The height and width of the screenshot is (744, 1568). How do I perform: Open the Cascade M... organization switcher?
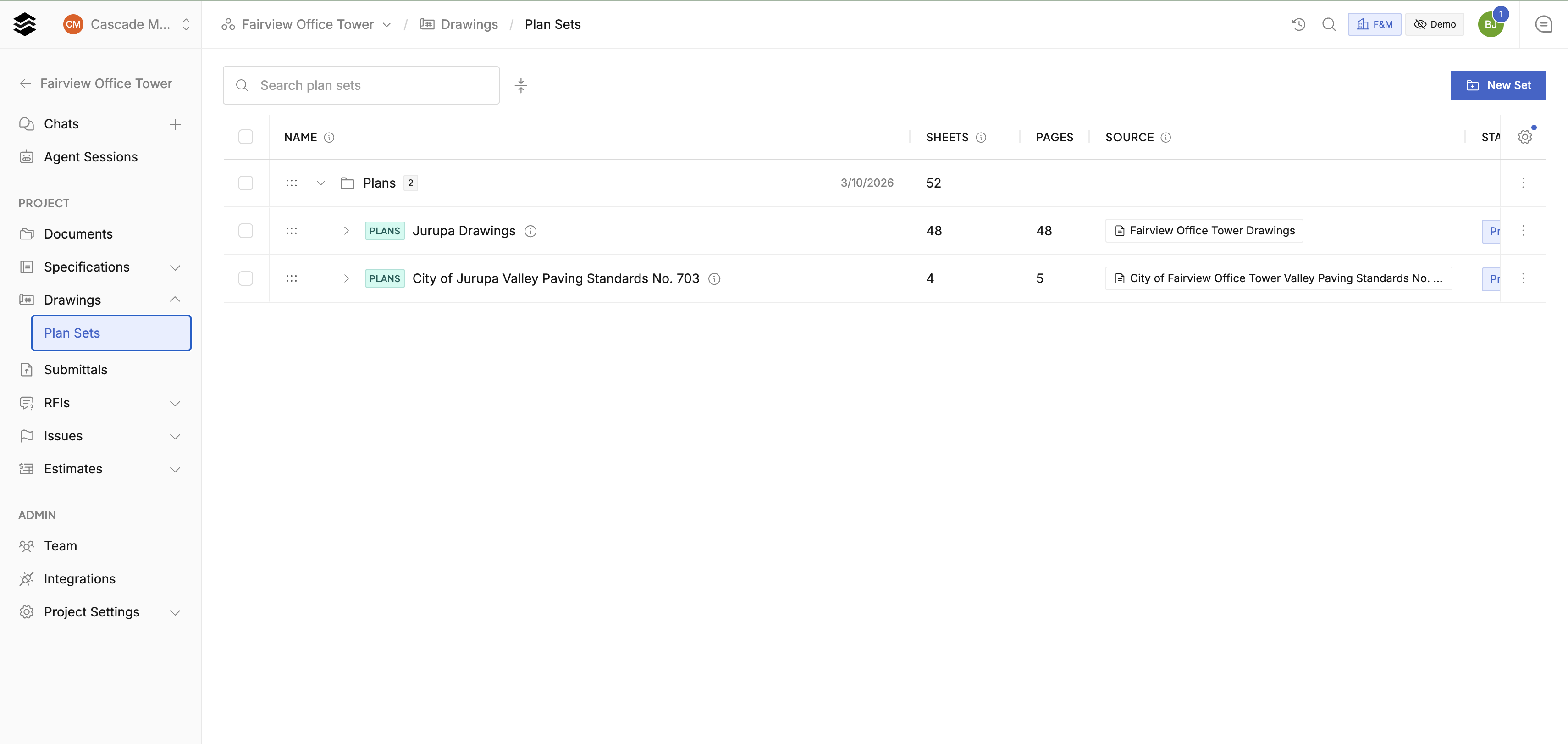click(127, 24)
